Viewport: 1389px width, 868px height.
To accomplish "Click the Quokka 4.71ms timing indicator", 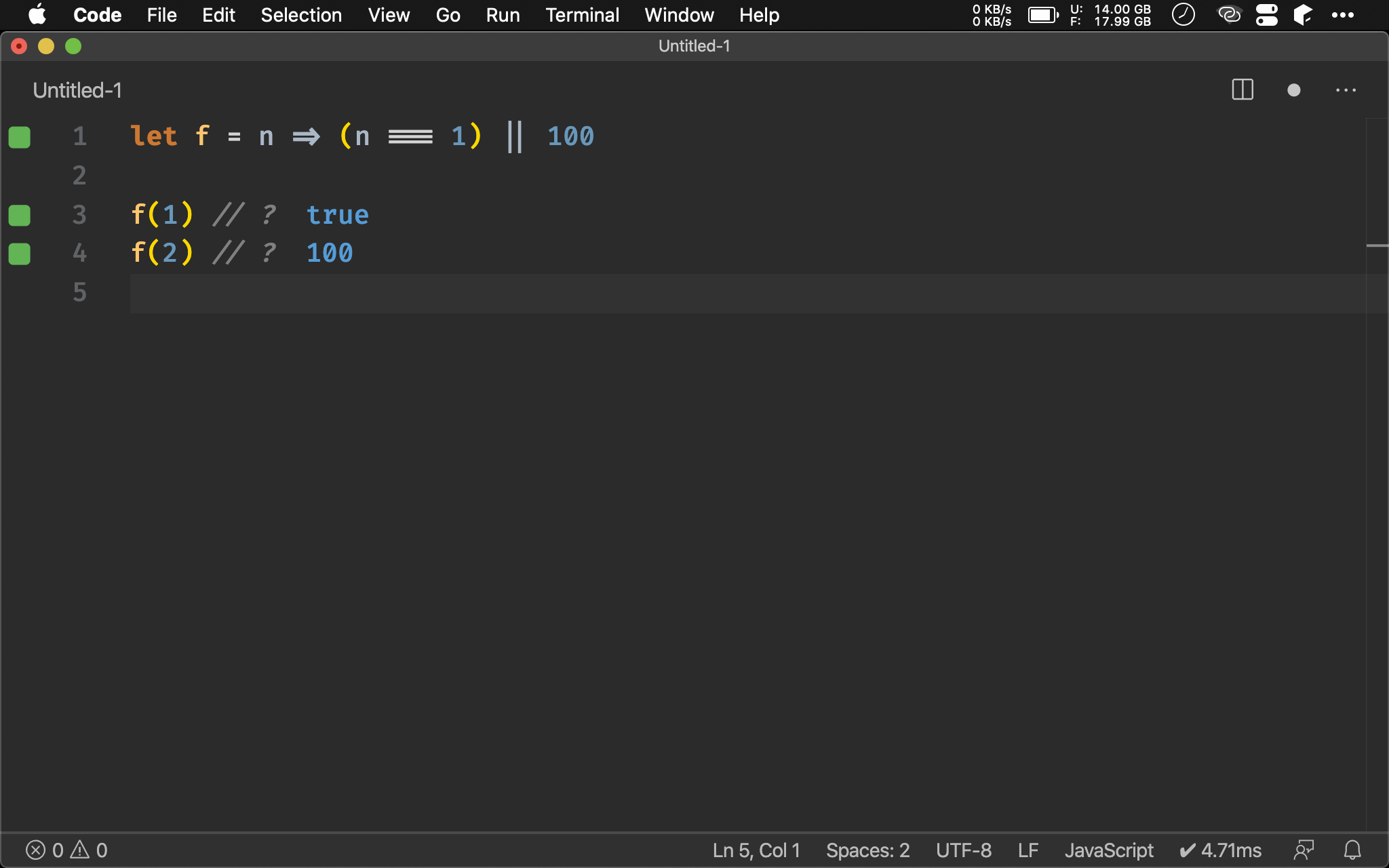I will (1220, 850).
